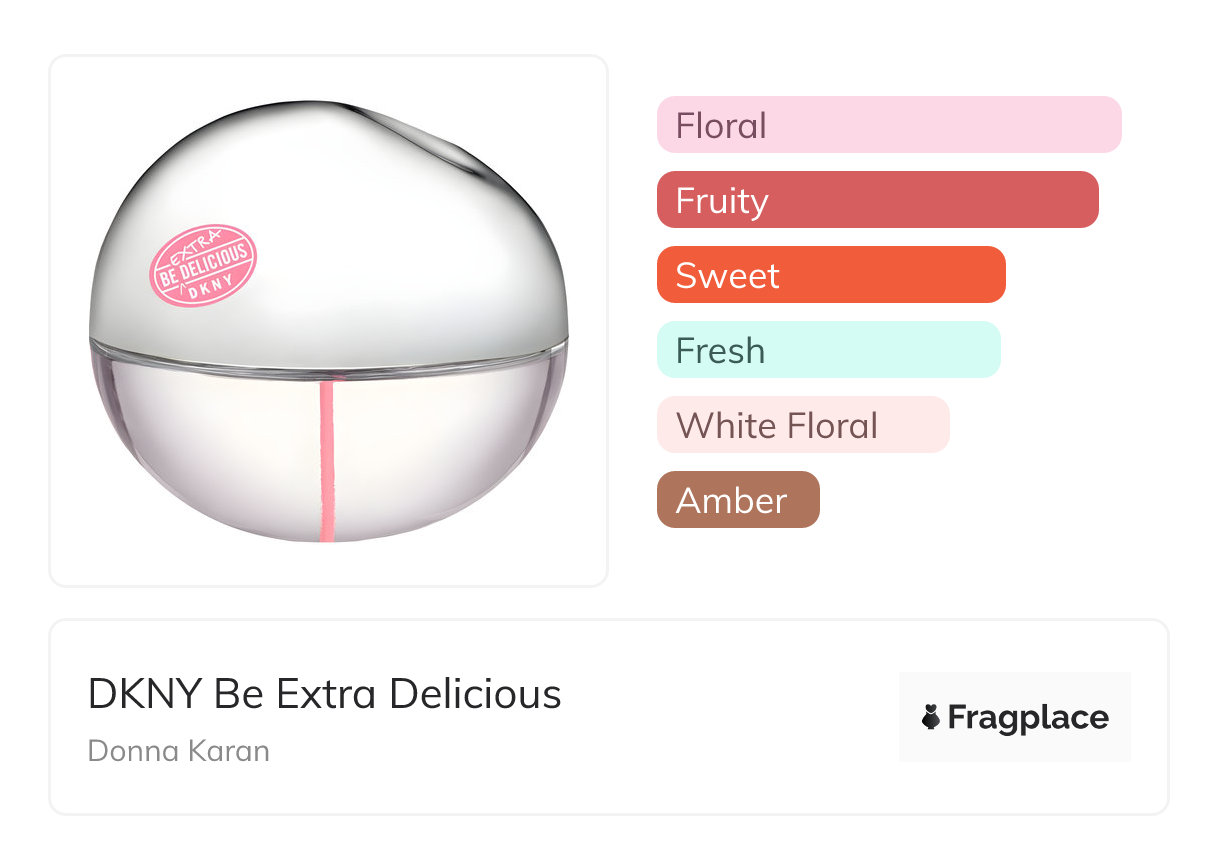
Task: Select the White Floral accord bar
Action: [802, 425]
